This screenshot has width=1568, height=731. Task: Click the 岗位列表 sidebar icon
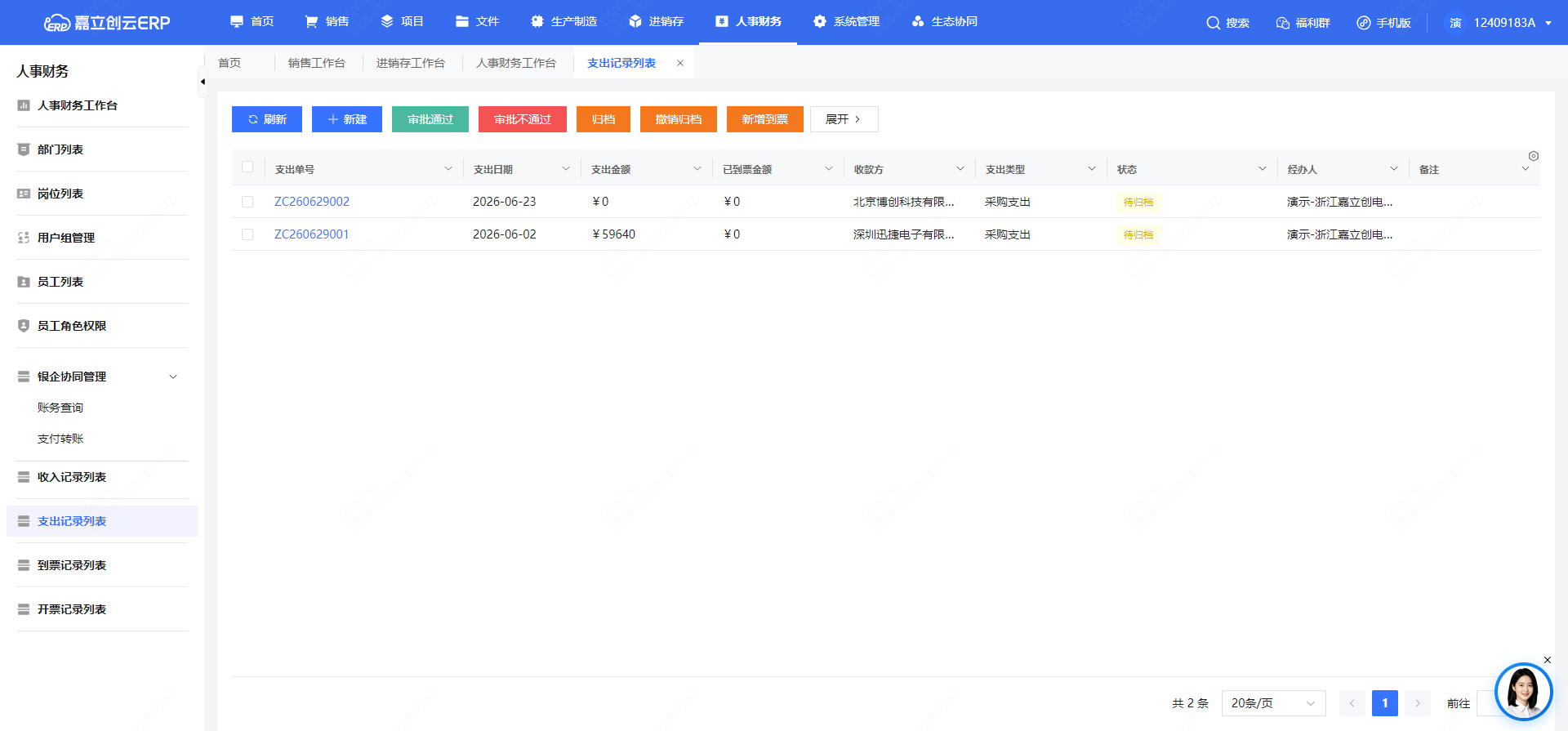click(x=24, y=194)
